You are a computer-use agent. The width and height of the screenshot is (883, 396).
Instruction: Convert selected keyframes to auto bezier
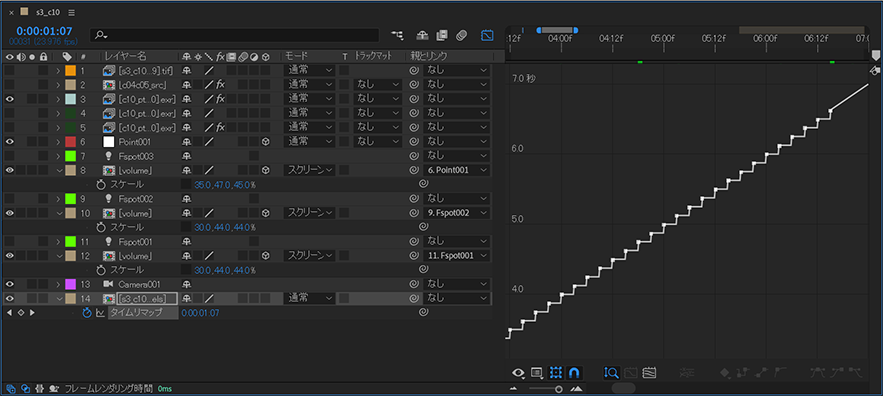(780, 373)
